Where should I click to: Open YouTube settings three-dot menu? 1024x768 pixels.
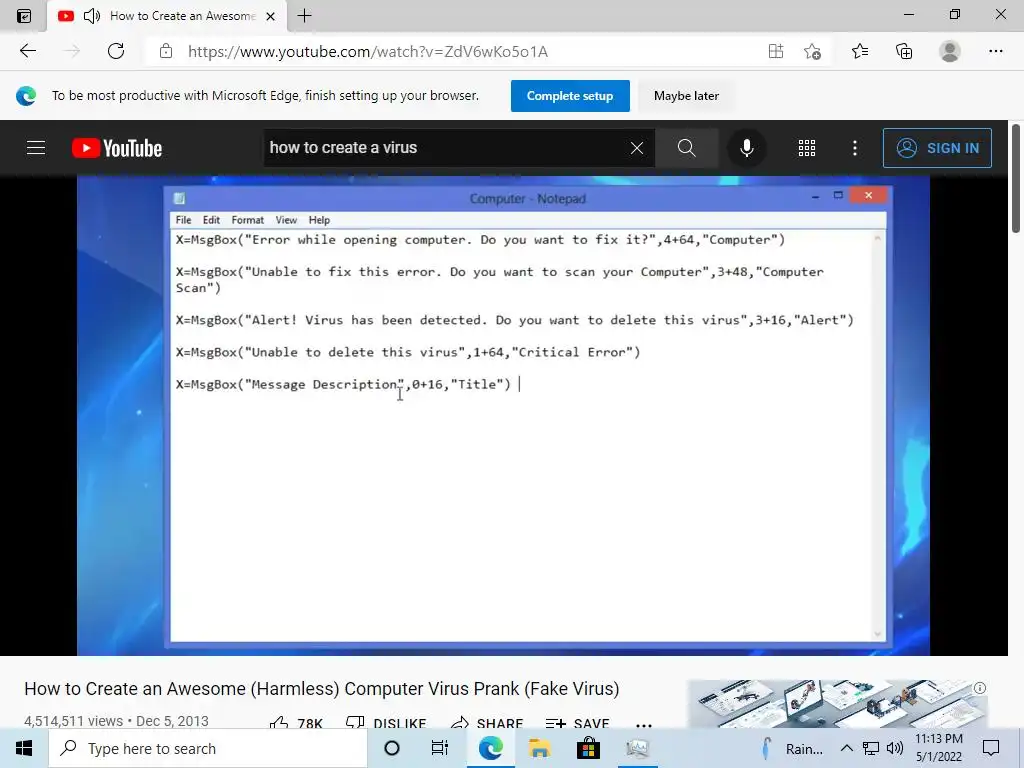coord(855,148)
